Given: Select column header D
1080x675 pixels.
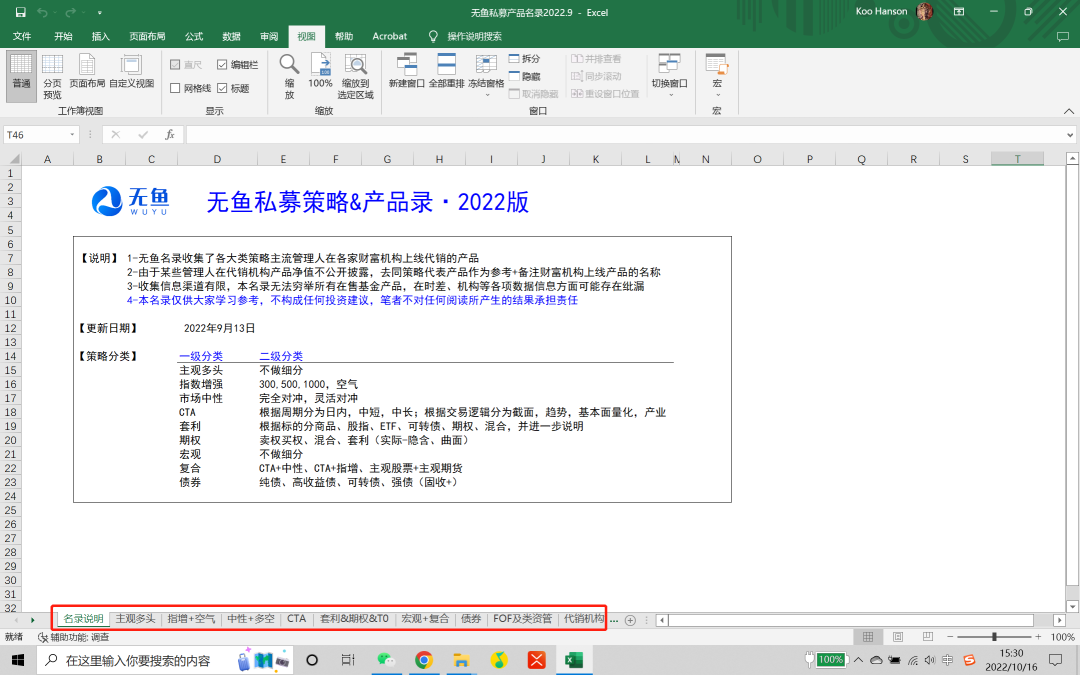Looking at the screenshot, I should point(217,159).
